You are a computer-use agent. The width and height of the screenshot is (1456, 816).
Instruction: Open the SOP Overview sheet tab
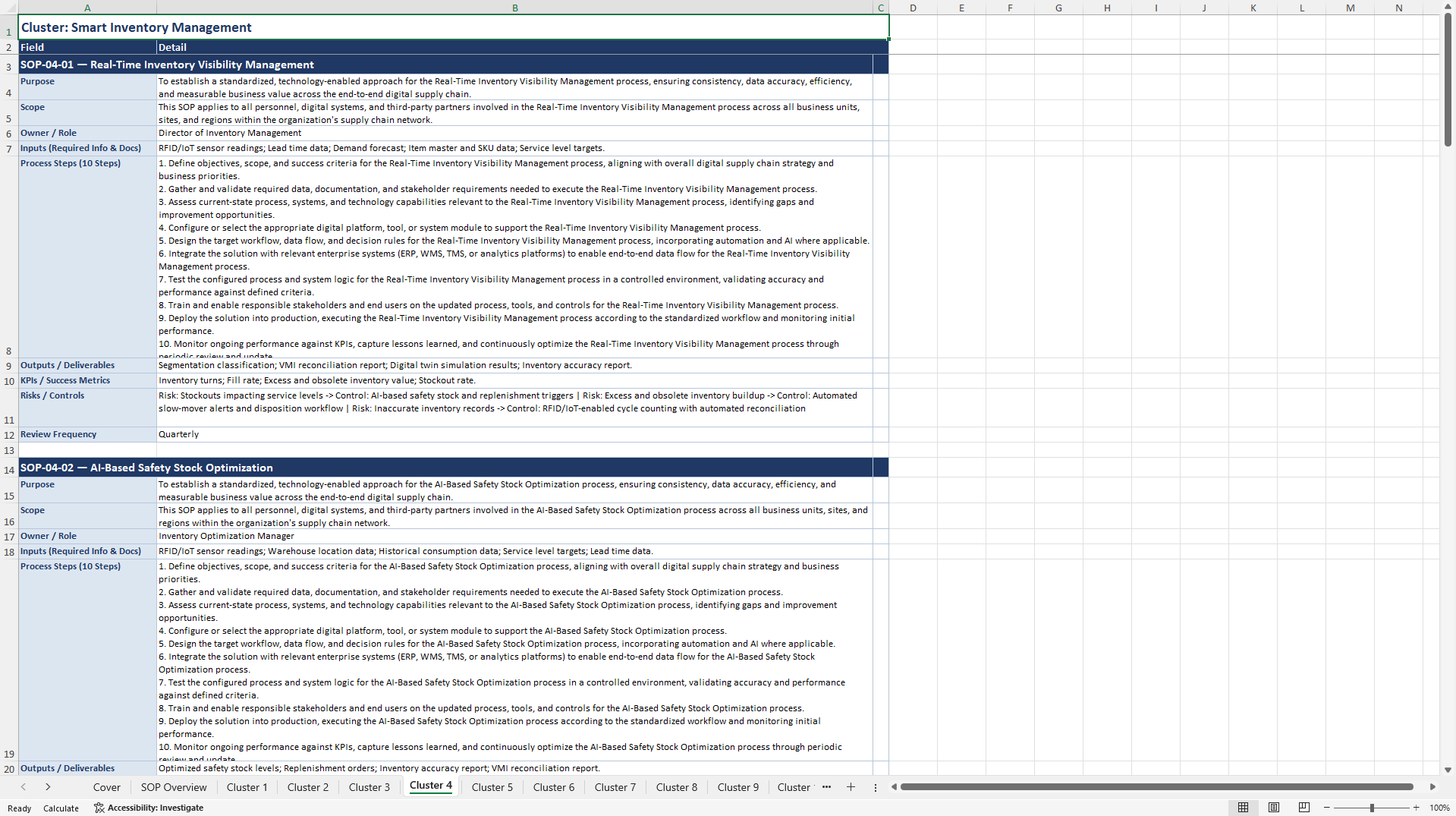pyautogui.click(x=174, y=787)
